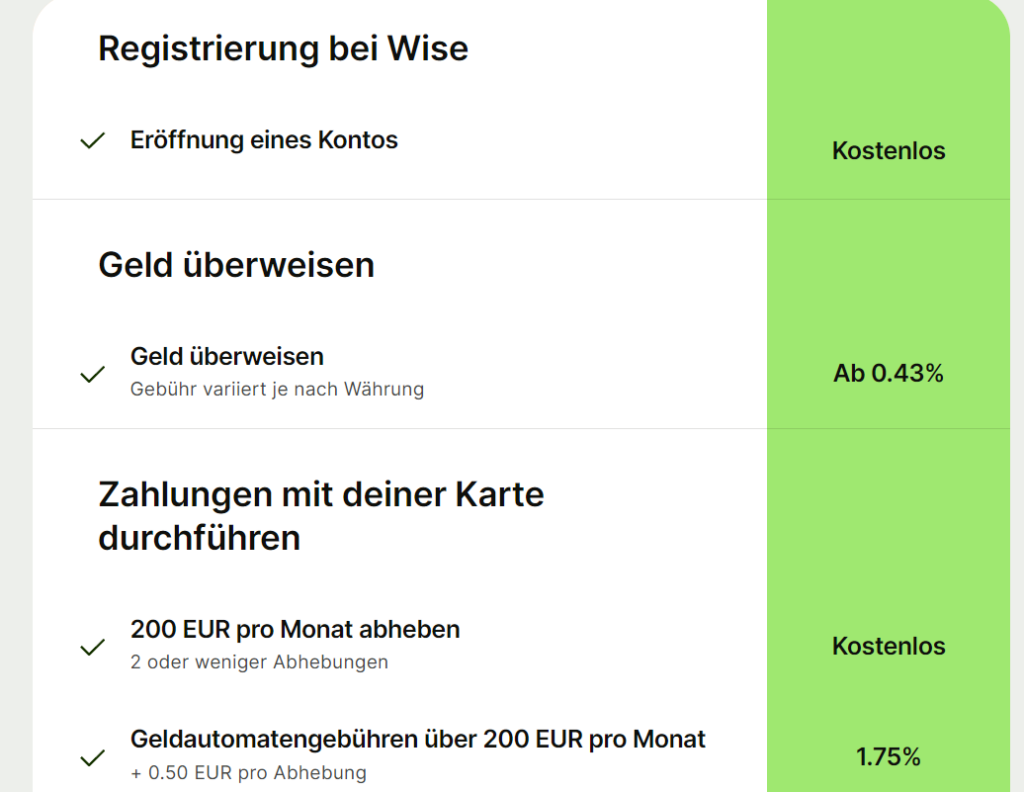Click the 2 oder weniger Abhebungen subtext

(259, 662)
